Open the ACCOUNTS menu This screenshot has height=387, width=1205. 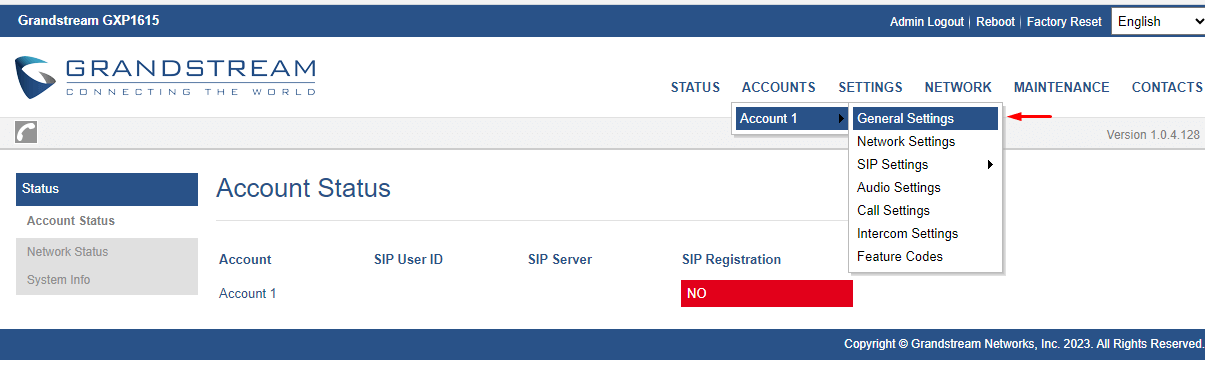tap(778, 87)
